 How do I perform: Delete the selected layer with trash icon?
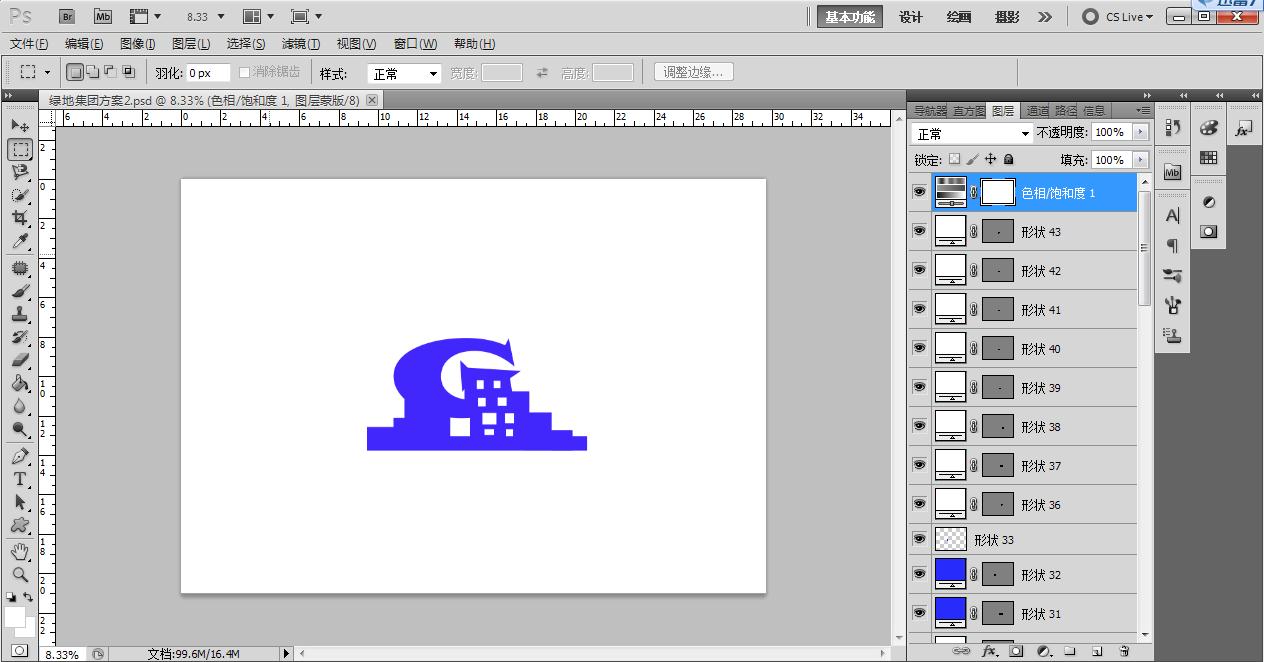(x=1124, y=651)
